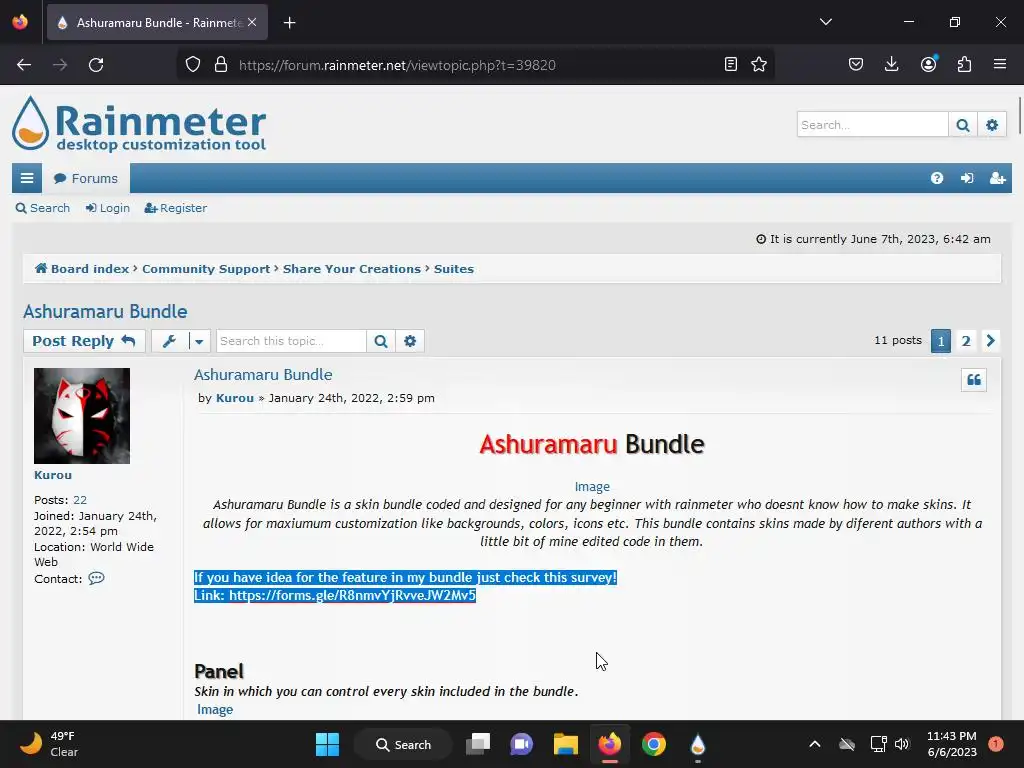Focus the site-wide Search field
The height and width of the screenshot is (768, 1024).
click(x=872, y=124)
